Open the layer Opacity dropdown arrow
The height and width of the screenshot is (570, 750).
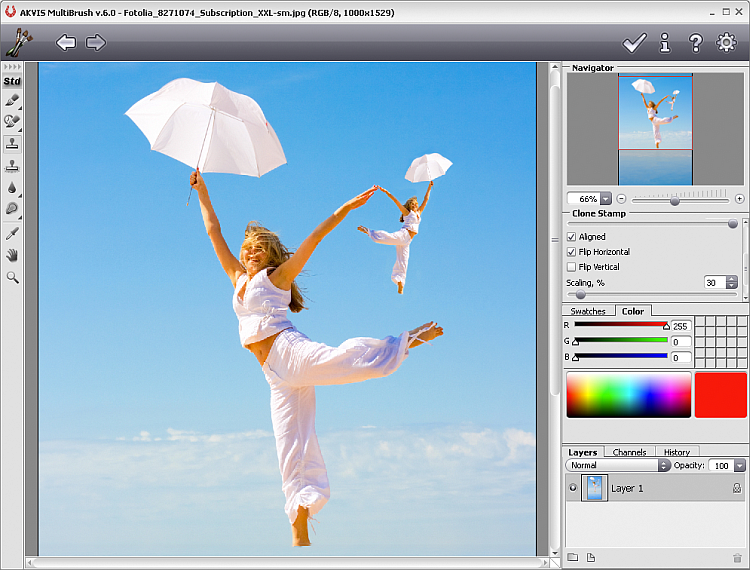pos(739,466)
